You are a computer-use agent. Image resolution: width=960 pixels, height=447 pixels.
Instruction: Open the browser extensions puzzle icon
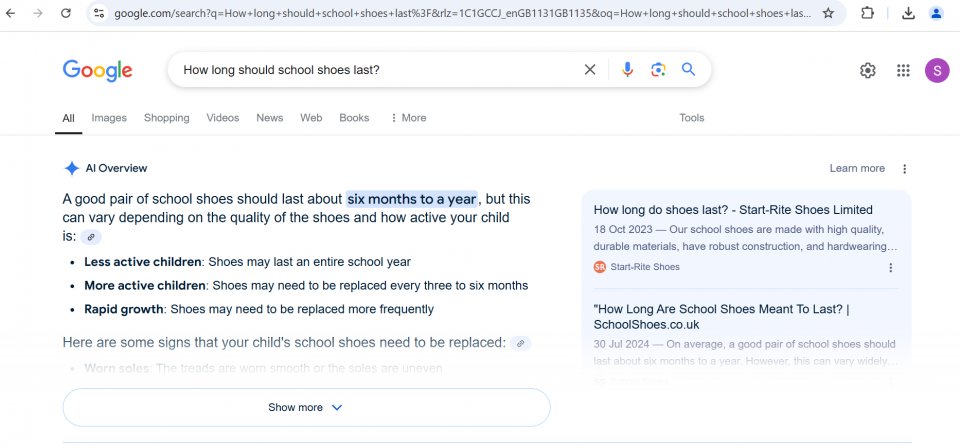pos(868,13)
